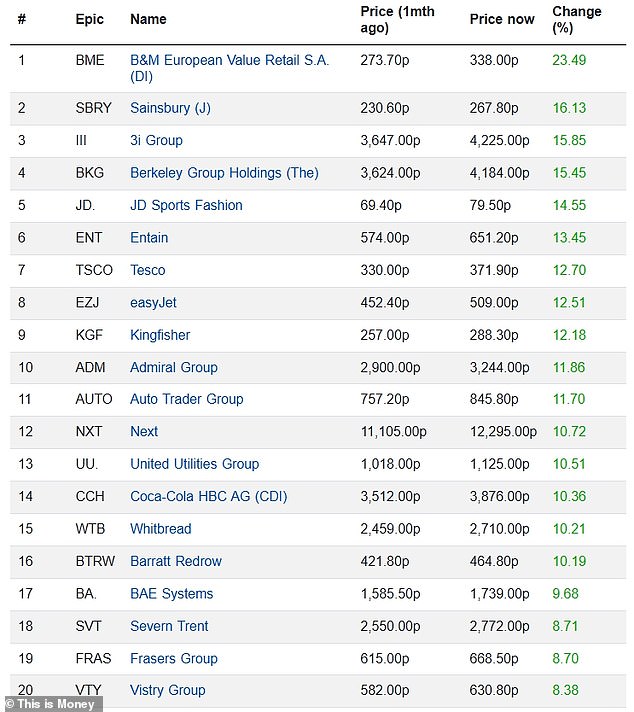
Task: Click the 4,184.00p price now cell
Action: [500, 173]
